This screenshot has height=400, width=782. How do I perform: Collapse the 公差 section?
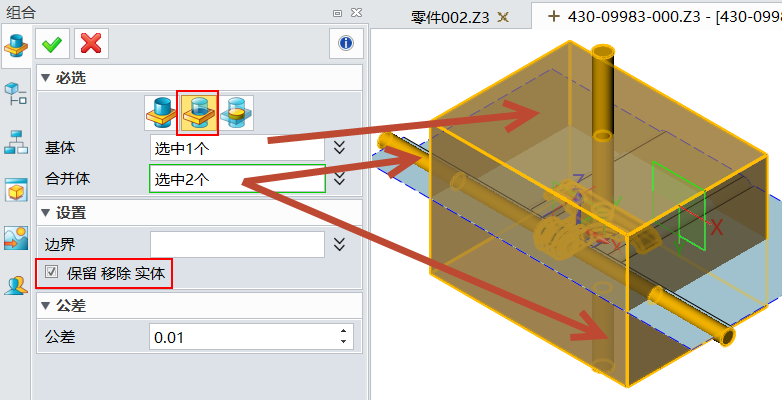(x=45, y=306)
